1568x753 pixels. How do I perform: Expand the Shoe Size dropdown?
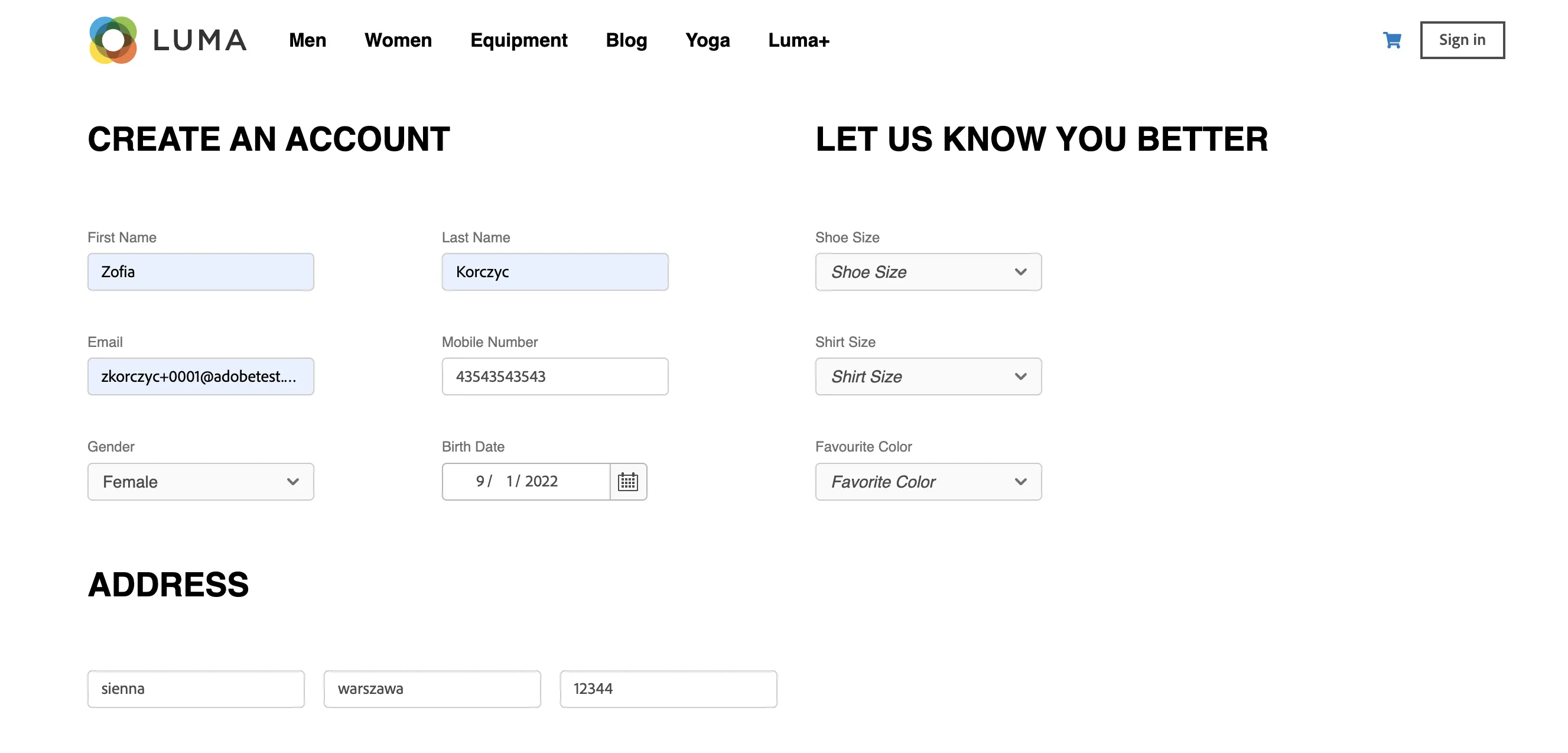[928, 272]
